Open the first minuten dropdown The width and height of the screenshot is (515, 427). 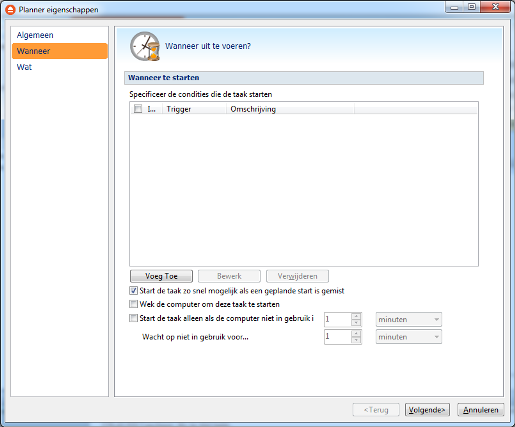coord(409,319)
